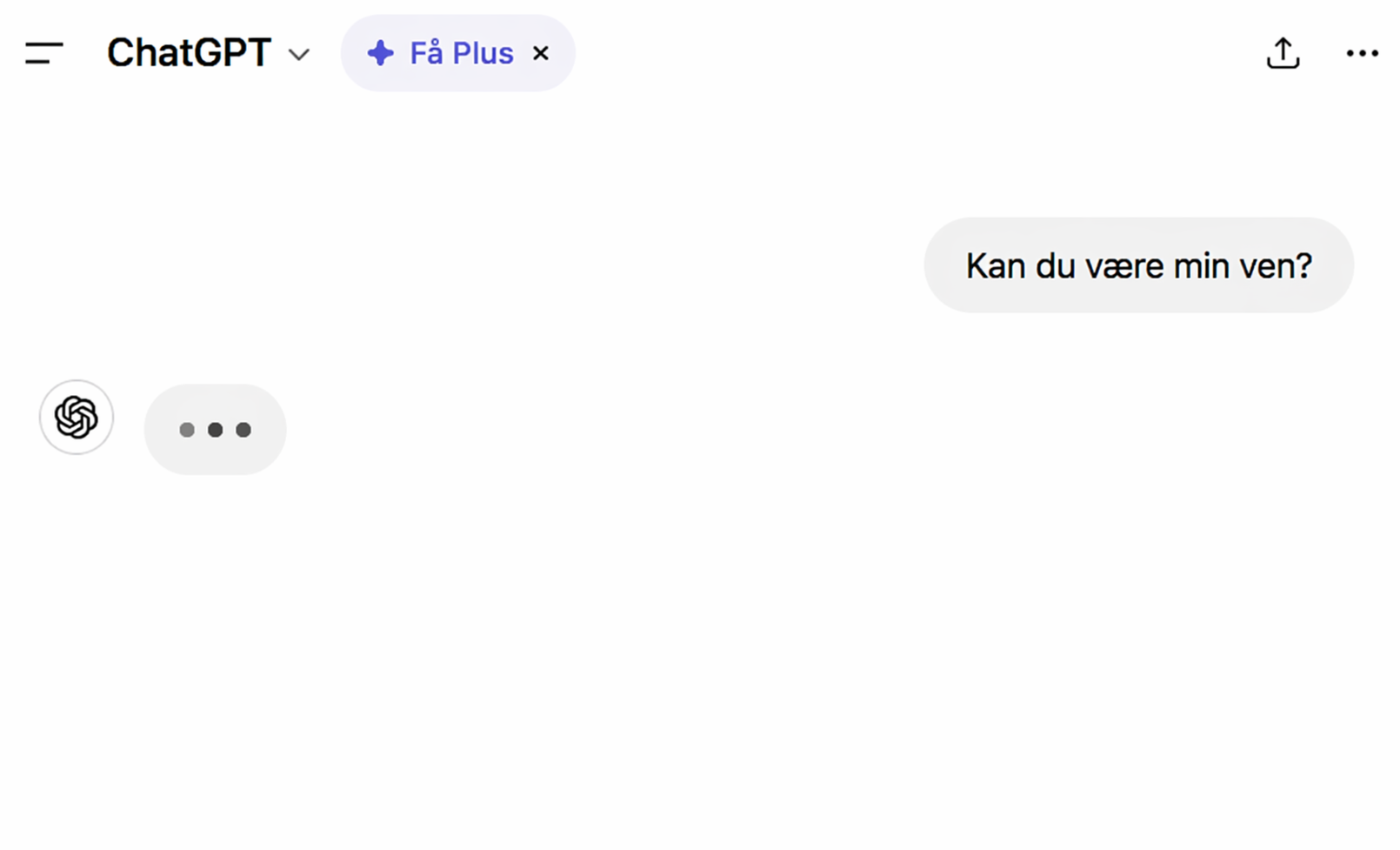1400x850 pixels.
Task: Open the sidebar with the two-line menu icon
Action: [x=44, y=53]
